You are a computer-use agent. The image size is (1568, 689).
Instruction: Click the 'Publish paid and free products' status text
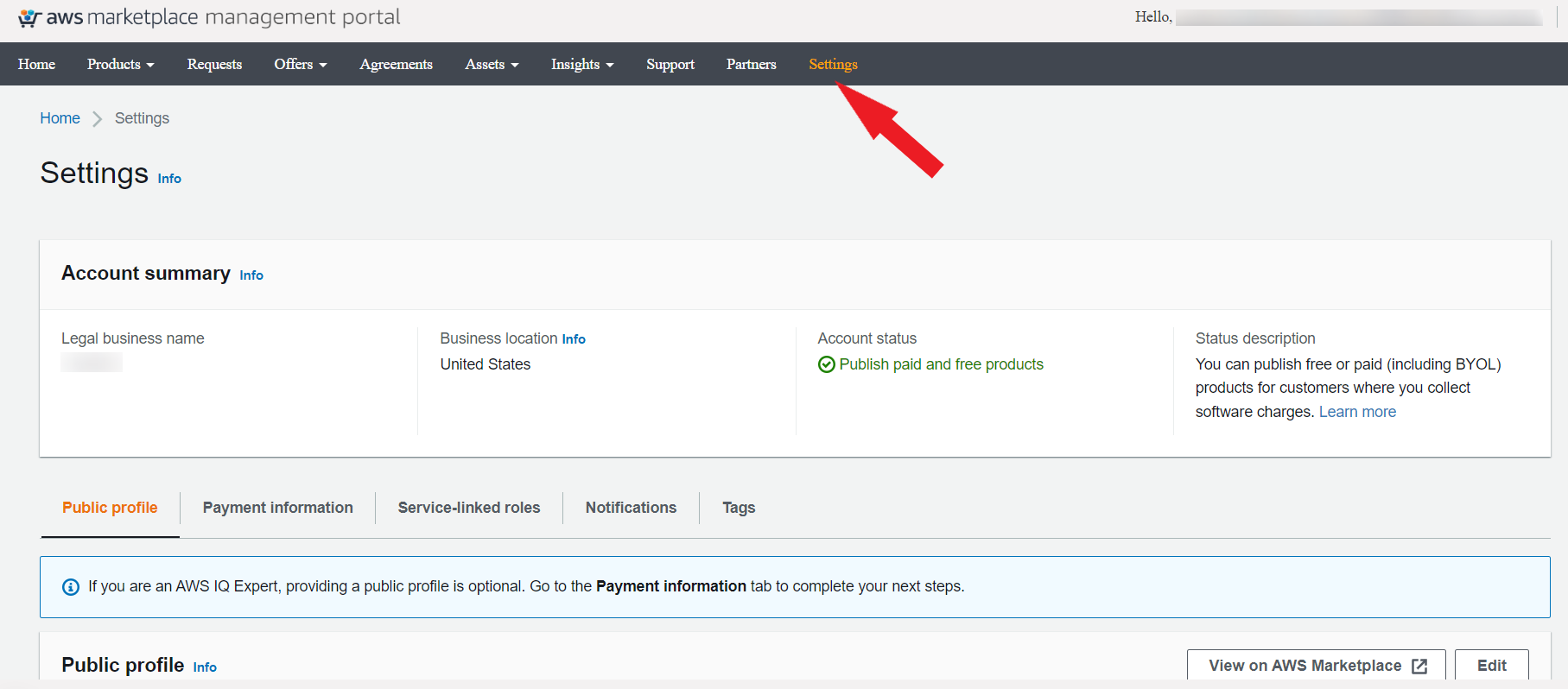coord(942,364)
